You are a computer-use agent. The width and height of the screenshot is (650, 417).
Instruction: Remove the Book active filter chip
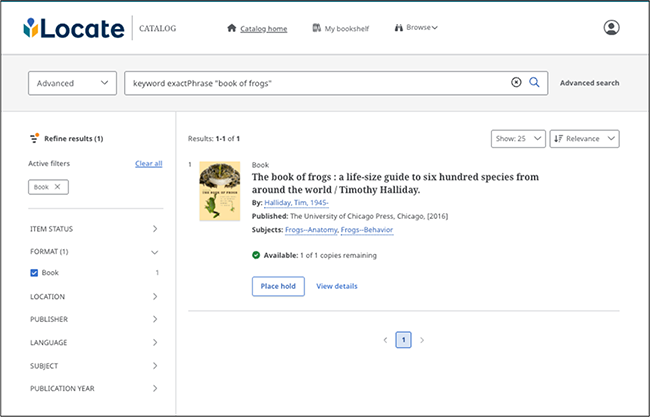[57, 187]
